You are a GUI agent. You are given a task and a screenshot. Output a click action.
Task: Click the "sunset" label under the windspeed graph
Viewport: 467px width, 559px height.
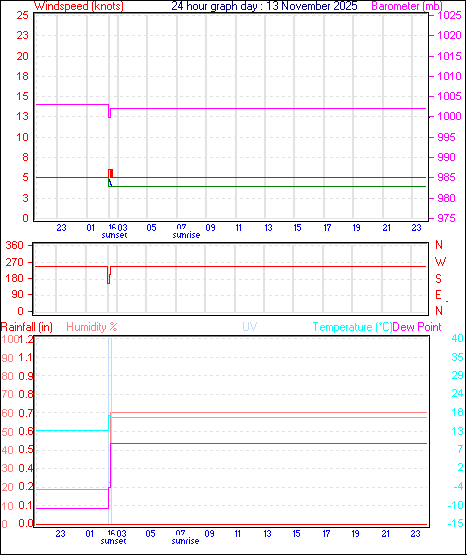[114, 235]
